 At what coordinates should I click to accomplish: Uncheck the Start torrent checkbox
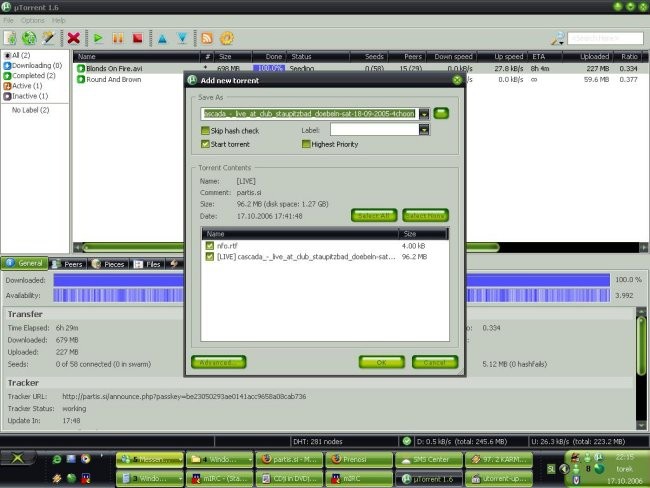pyautogui.click(x=205, y=144)
